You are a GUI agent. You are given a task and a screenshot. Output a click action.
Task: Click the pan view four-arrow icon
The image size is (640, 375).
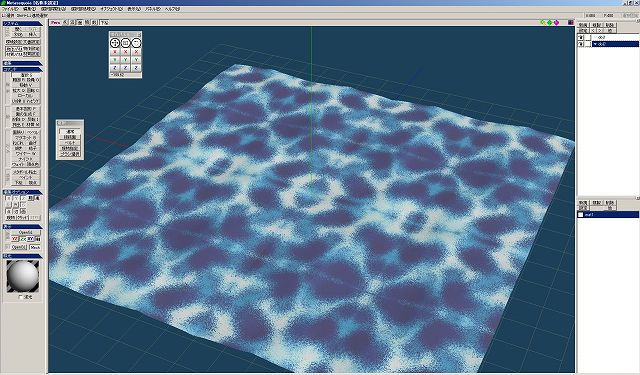click(x=115, y=42)
